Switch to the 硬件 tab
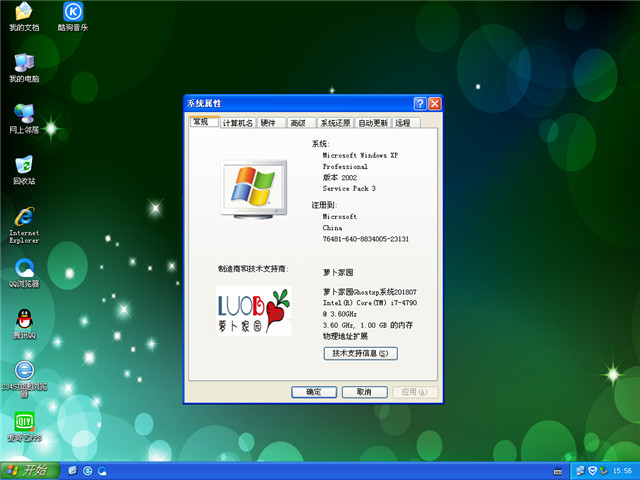 (x=271, y=123)
